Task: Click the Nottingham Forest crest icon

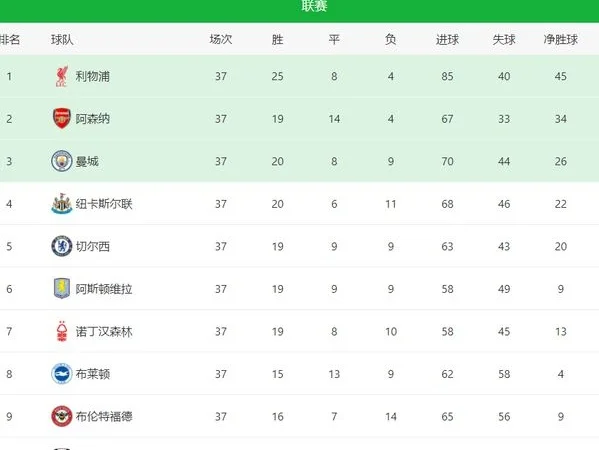Action: pyautogui.click(x=62, y=331)
